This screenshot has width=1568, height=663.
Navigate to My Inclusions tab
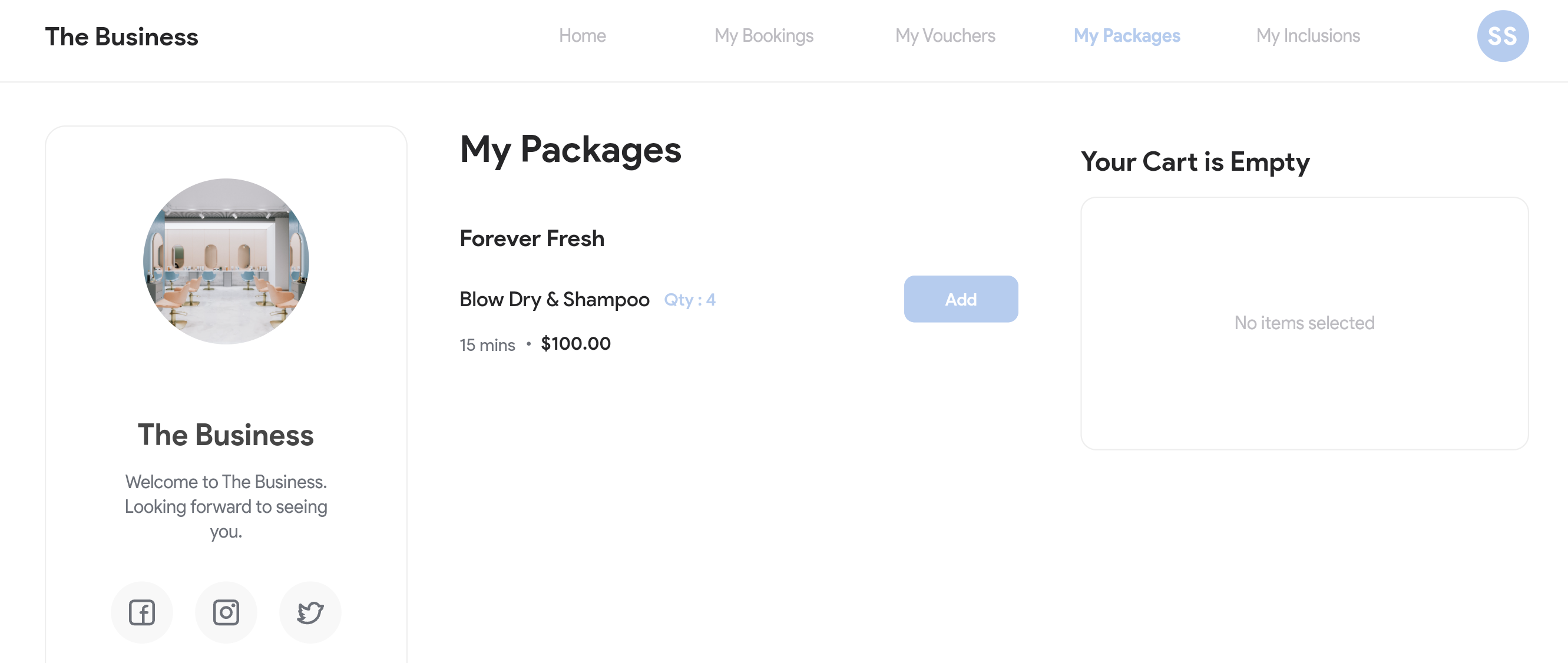[x=1308, y=36]
